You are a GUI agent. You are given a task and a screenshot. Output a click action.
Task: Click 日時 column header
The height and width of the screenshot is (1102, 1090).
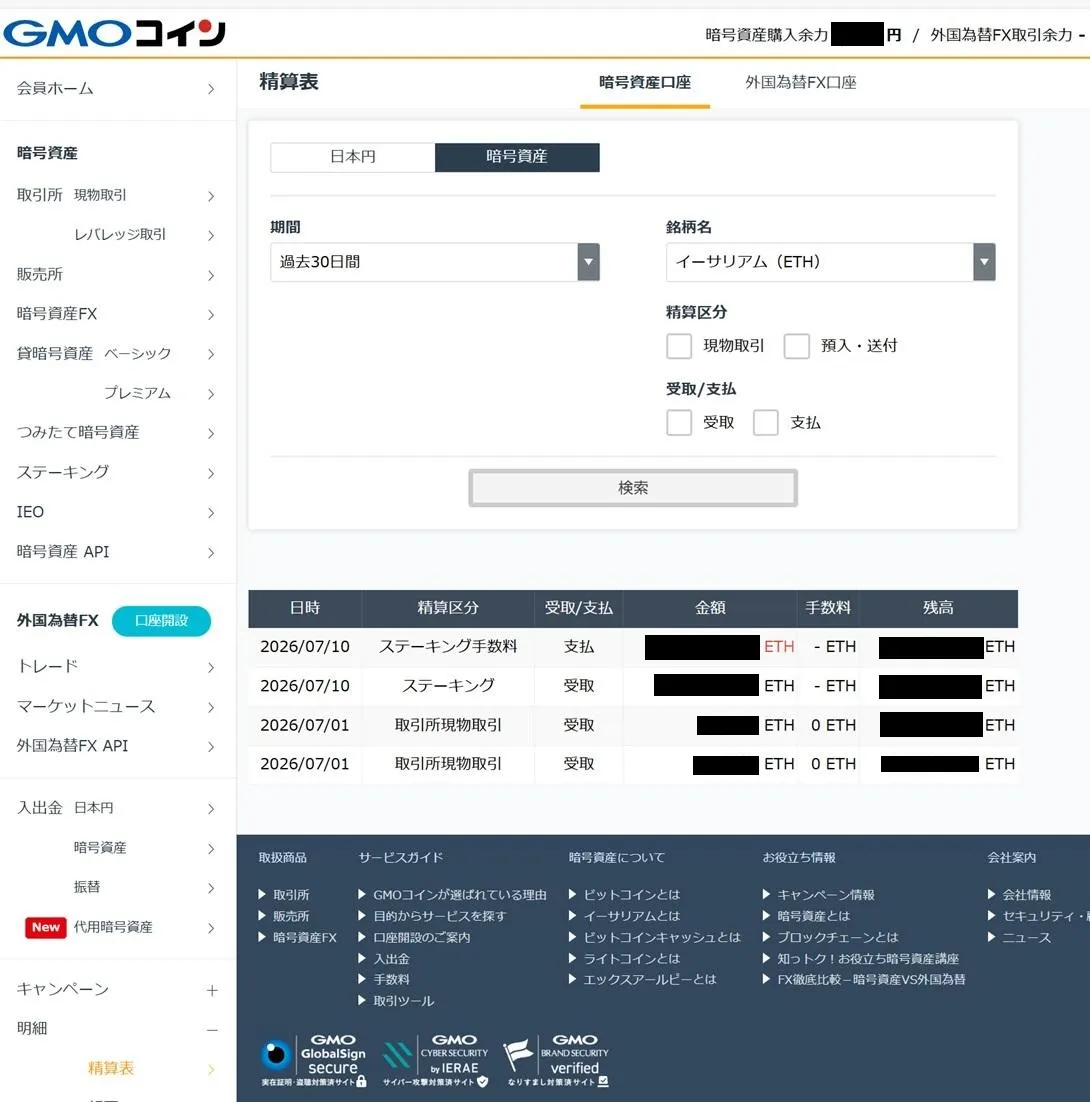pyautogui.click(x=305, y=608)
